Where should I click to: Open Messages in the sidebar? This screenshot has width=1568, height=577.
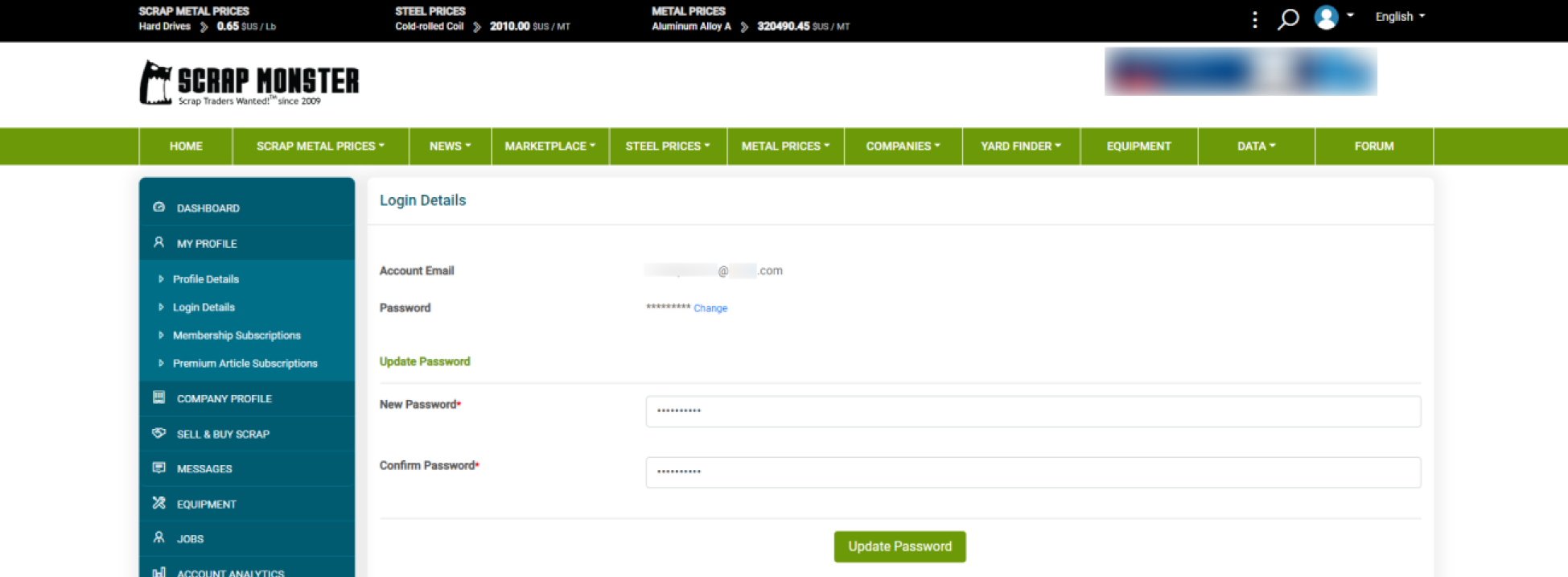204,469
